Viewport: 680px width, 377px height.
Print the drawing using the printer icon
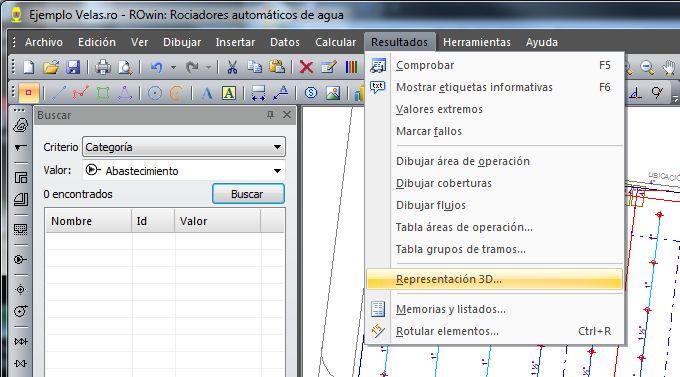(x=103, y=67)
